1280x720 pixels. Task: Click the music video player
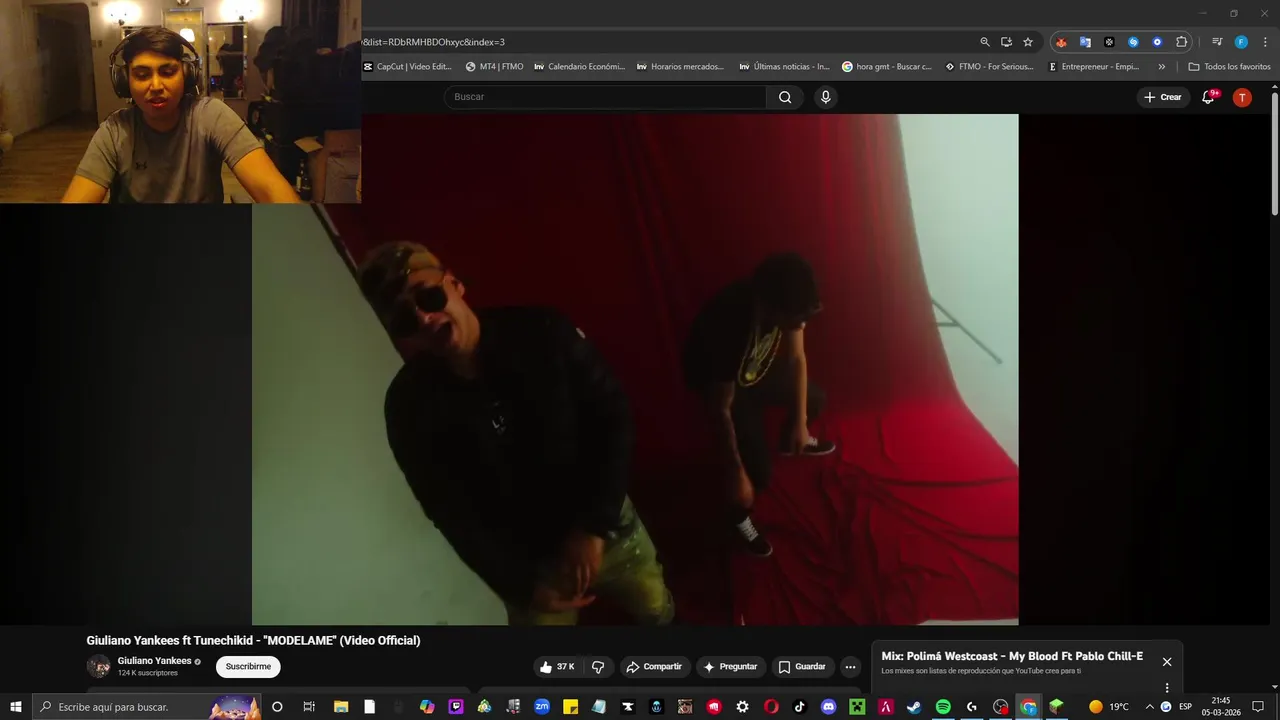(x=635, y=369)
